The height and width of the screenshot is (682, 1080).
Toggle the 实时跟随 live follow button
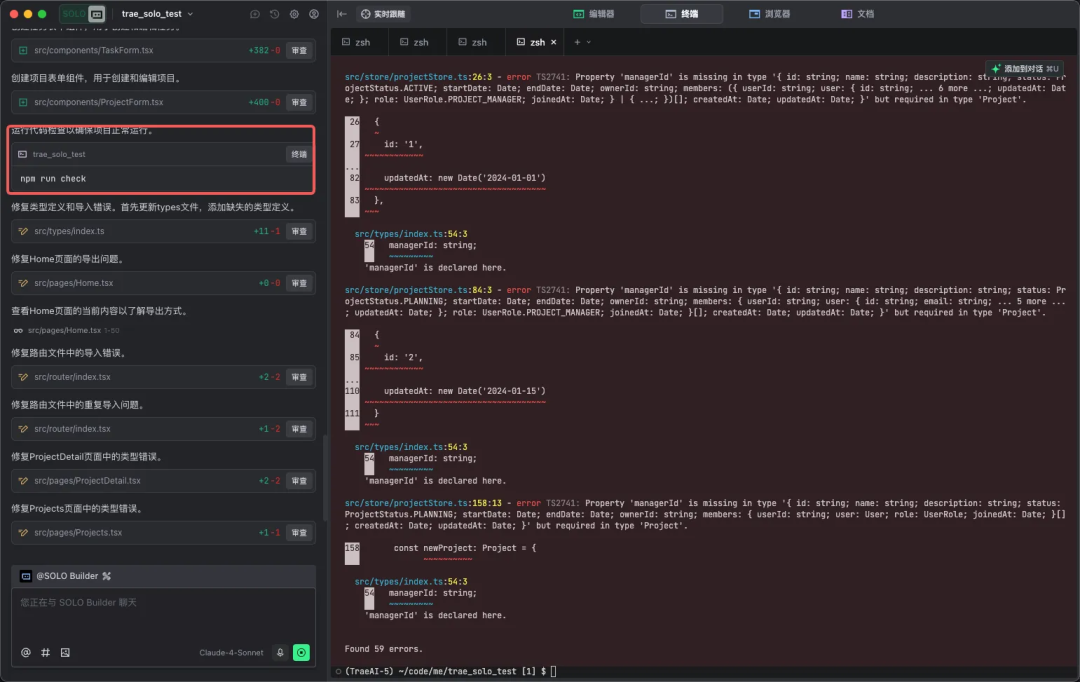pos(384,14)
